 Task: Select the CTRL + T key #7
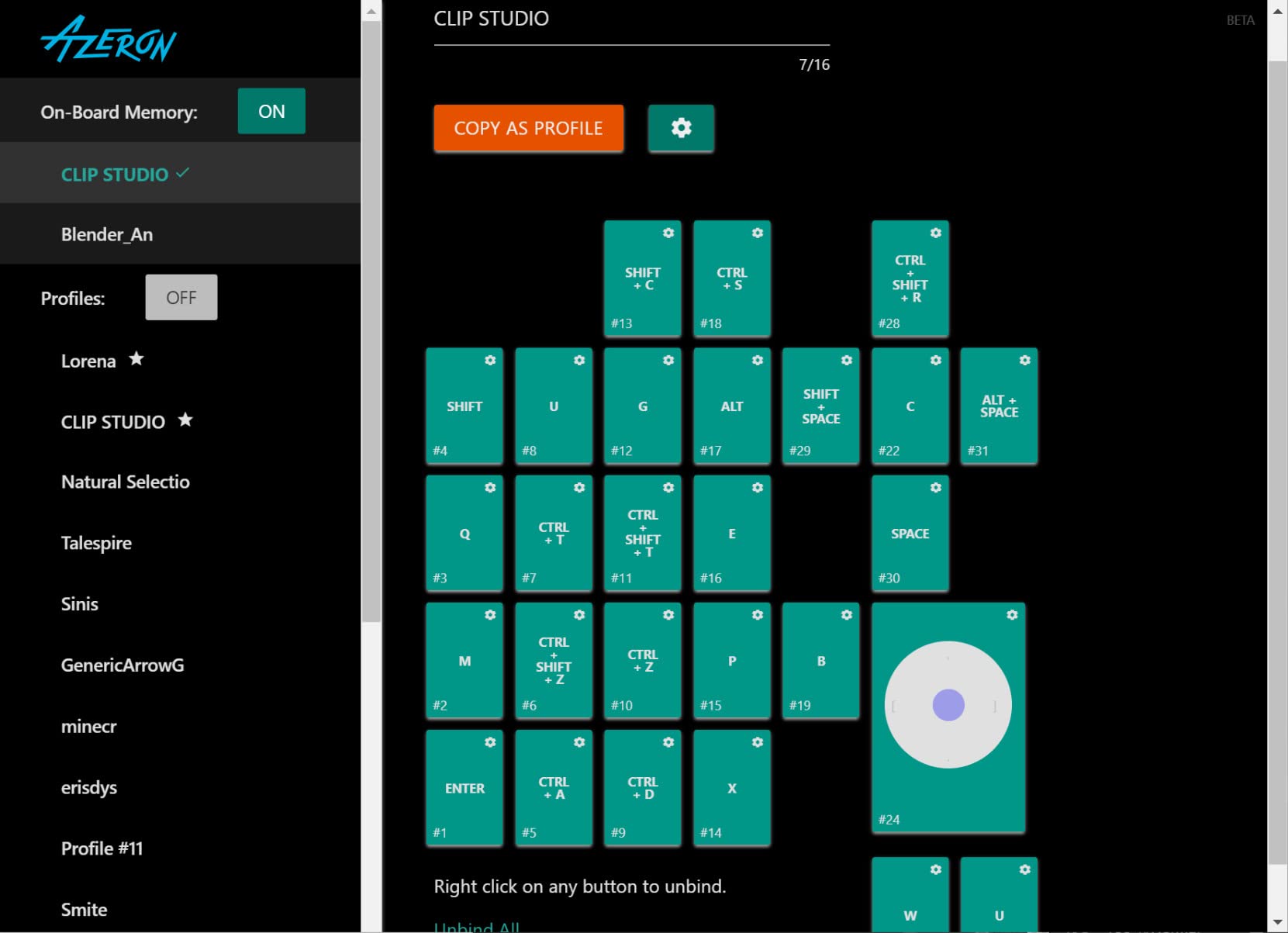[554, 534]
